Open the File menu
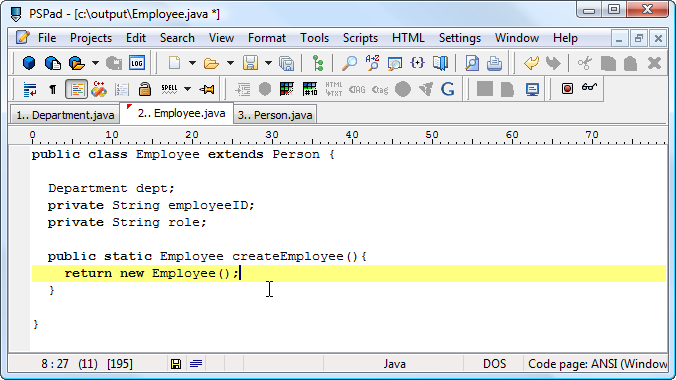The width and height of the screenshot is (676, 380). (47, 38)
